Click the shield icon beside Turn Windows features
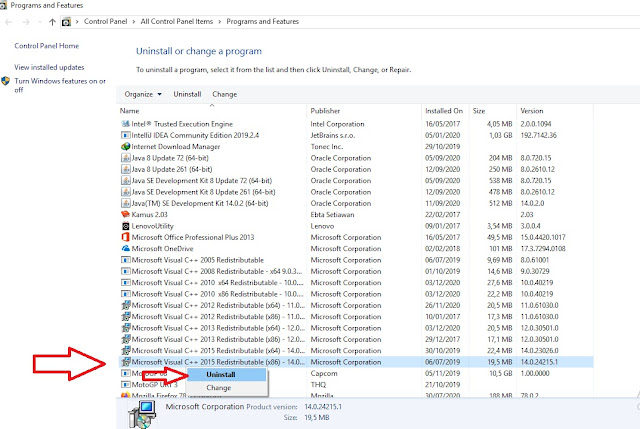The width and height of the screenshot is (640, 429). [5, 81]
